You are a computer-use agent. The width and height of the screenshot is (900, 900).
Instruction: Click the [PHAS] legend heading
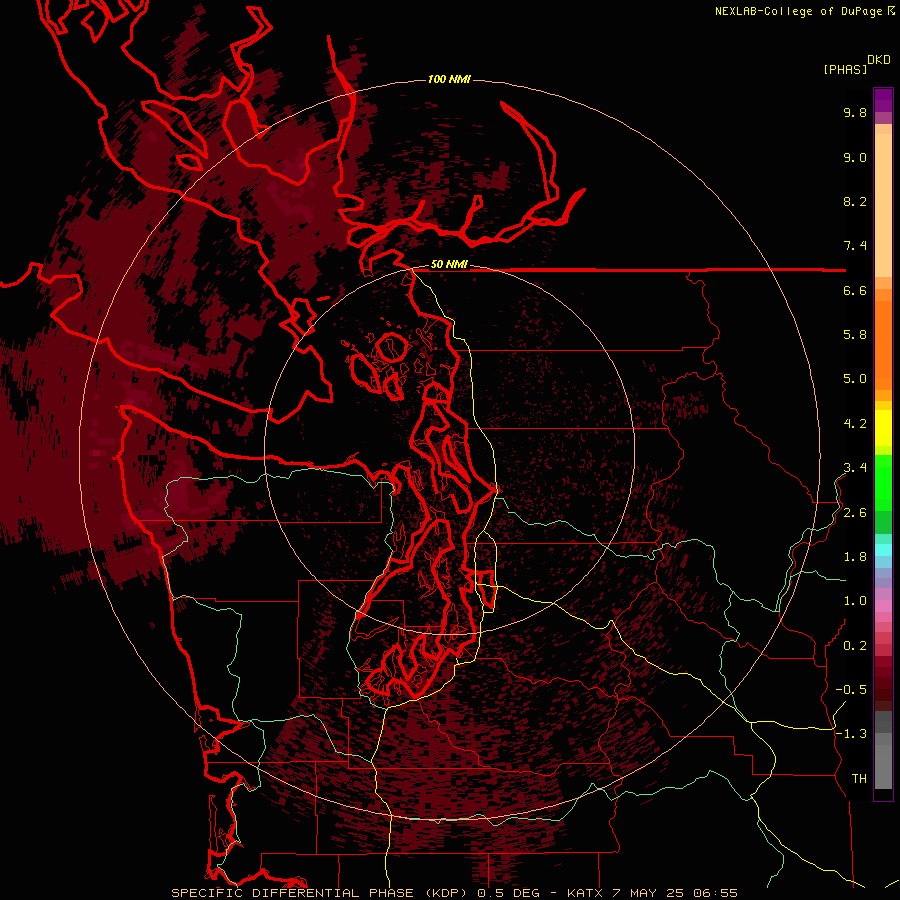(845, 70)
